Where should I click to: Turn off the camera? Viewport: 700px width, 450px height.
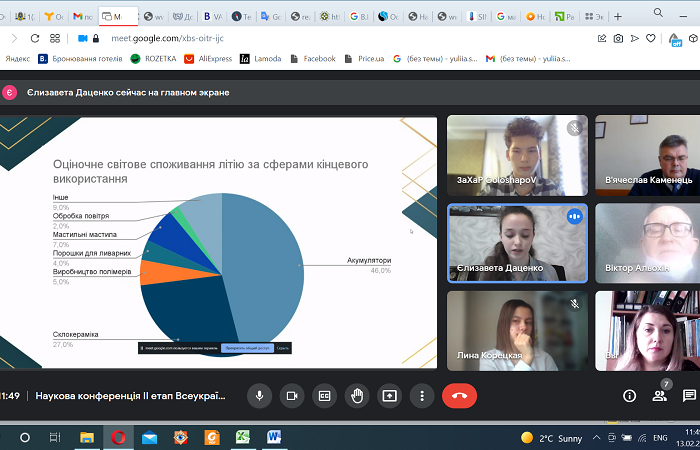[291, 395]
